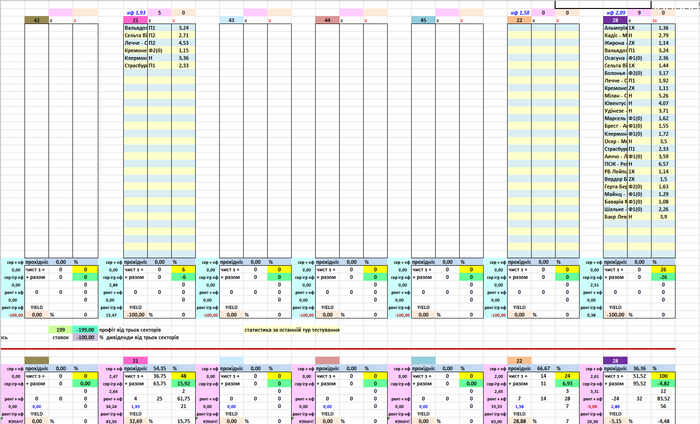Click the cell showing 61,75
The image size is (700, 424).
[183, 399]
